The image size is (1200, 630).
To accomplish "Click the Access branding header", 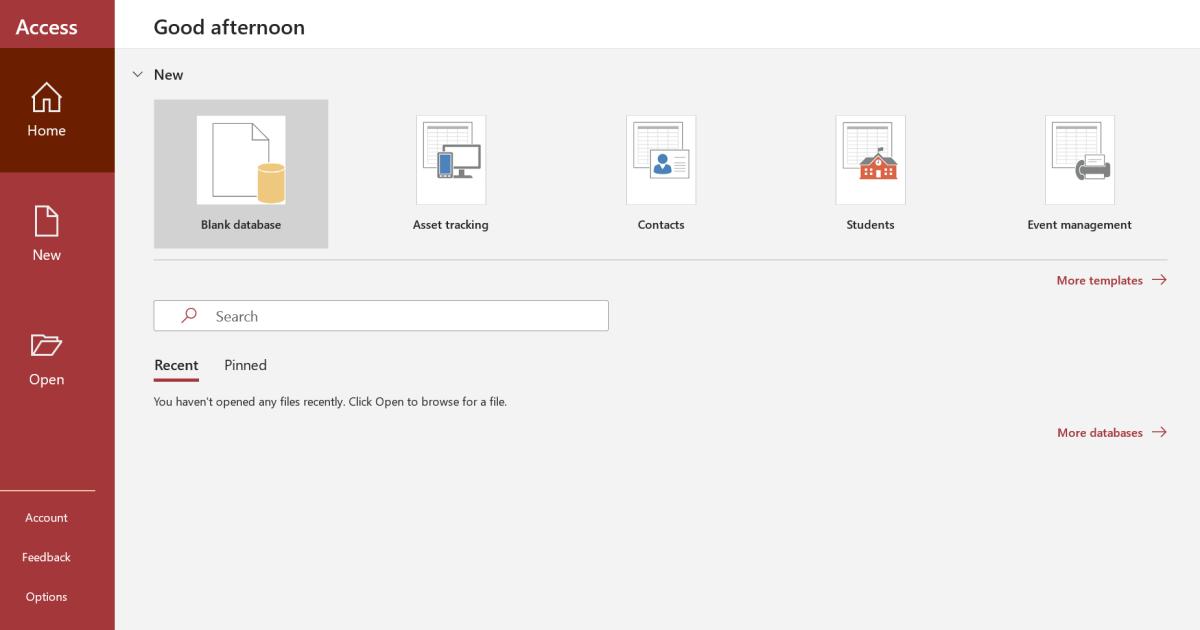I will click(x=46, y=27).
